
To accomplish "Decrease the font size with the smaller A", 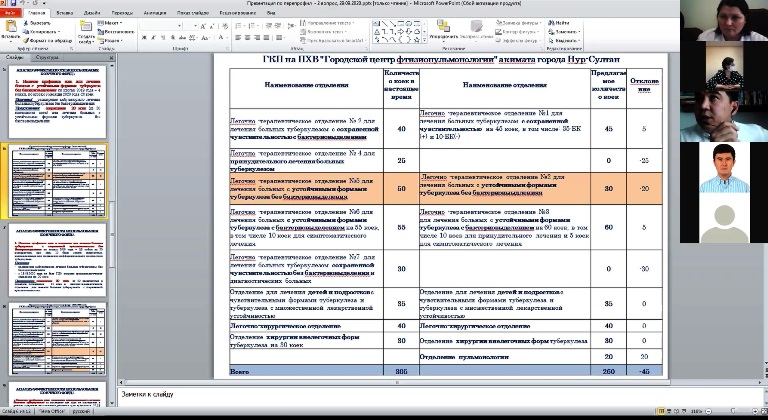I will (x=213, y=26).
